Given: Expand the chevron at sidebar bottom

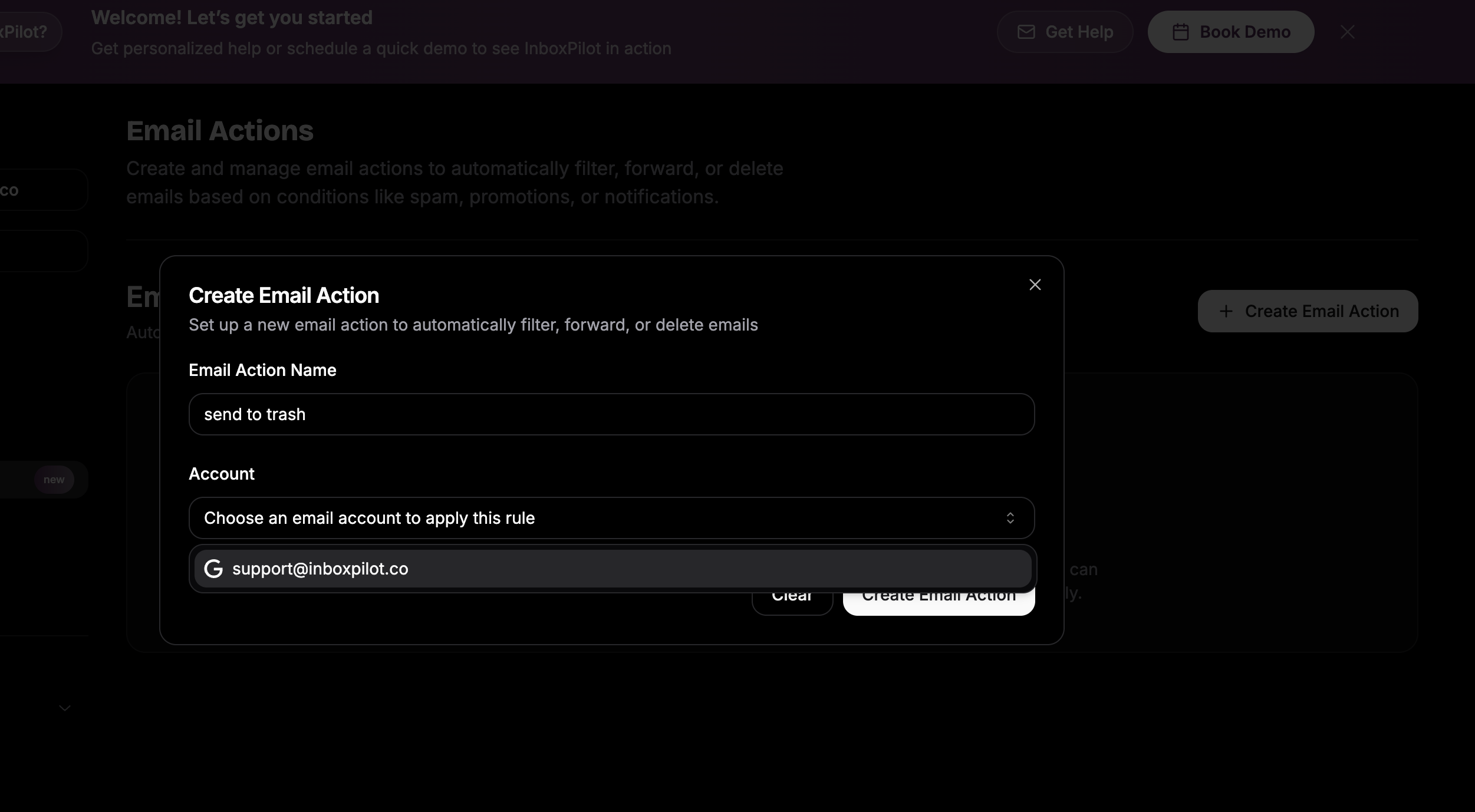Looking at the screenshot, I should [x=65, y=708].
